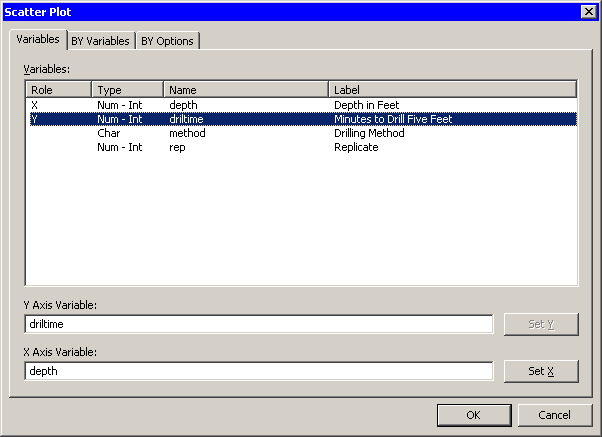The height and width of the screenshot is (437, 602).
Task: Click the Name column header
Action: click(x=245, y=89)
